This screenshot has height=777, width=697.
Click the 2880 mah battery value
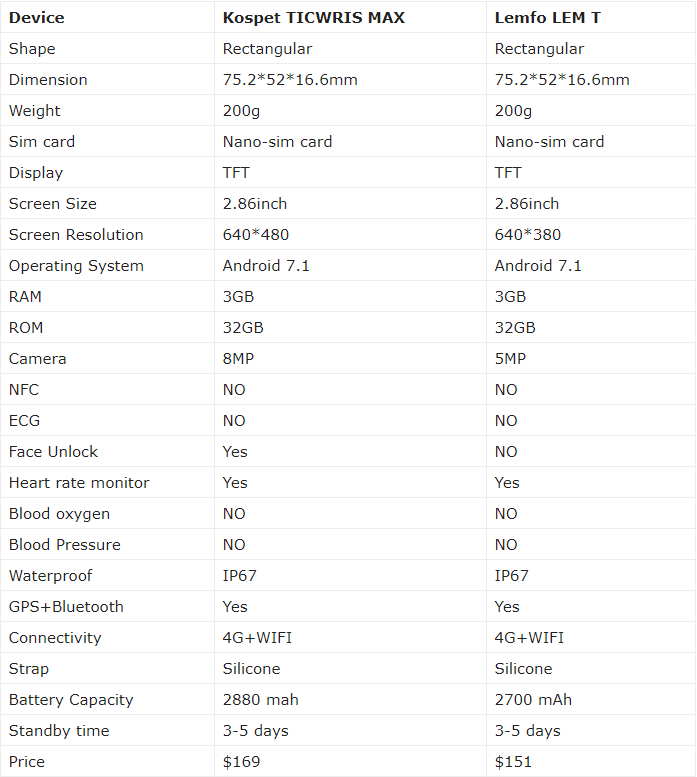pos(261,700)
